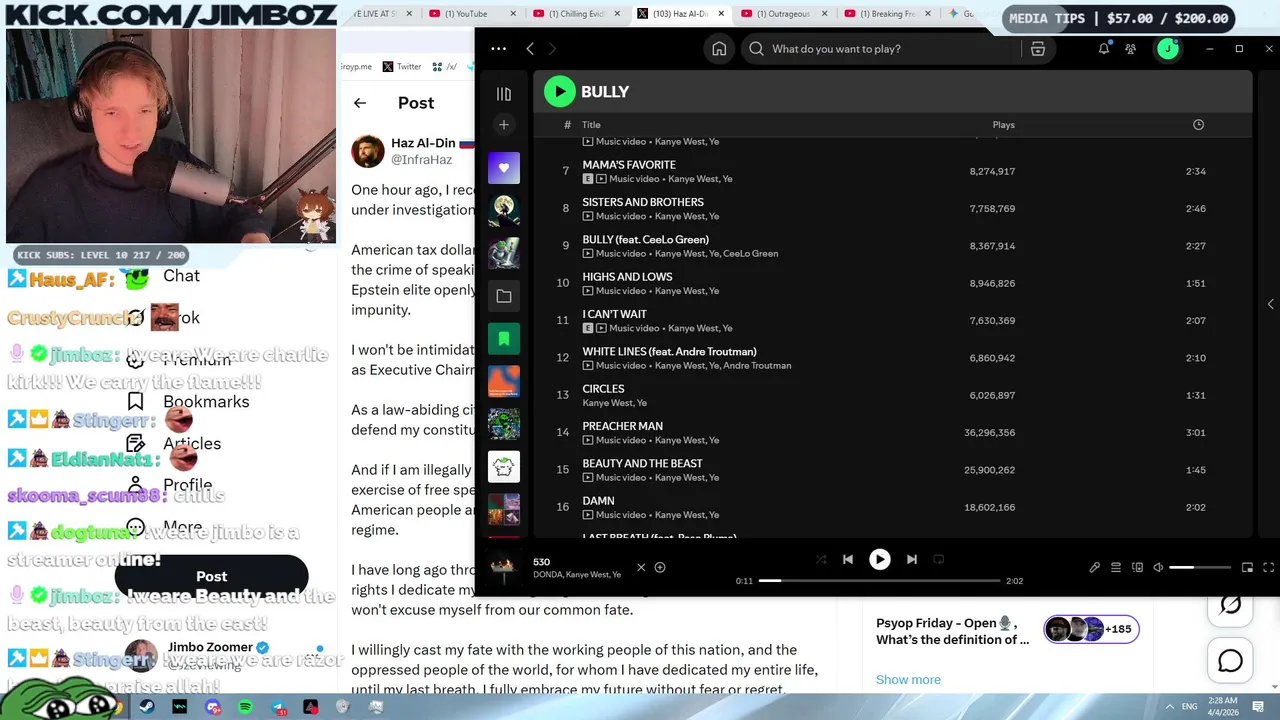Image resolution: width=1280 pixels, height=720 pixels.
Task: Skip to the previous track
Action: click(848, 560)
